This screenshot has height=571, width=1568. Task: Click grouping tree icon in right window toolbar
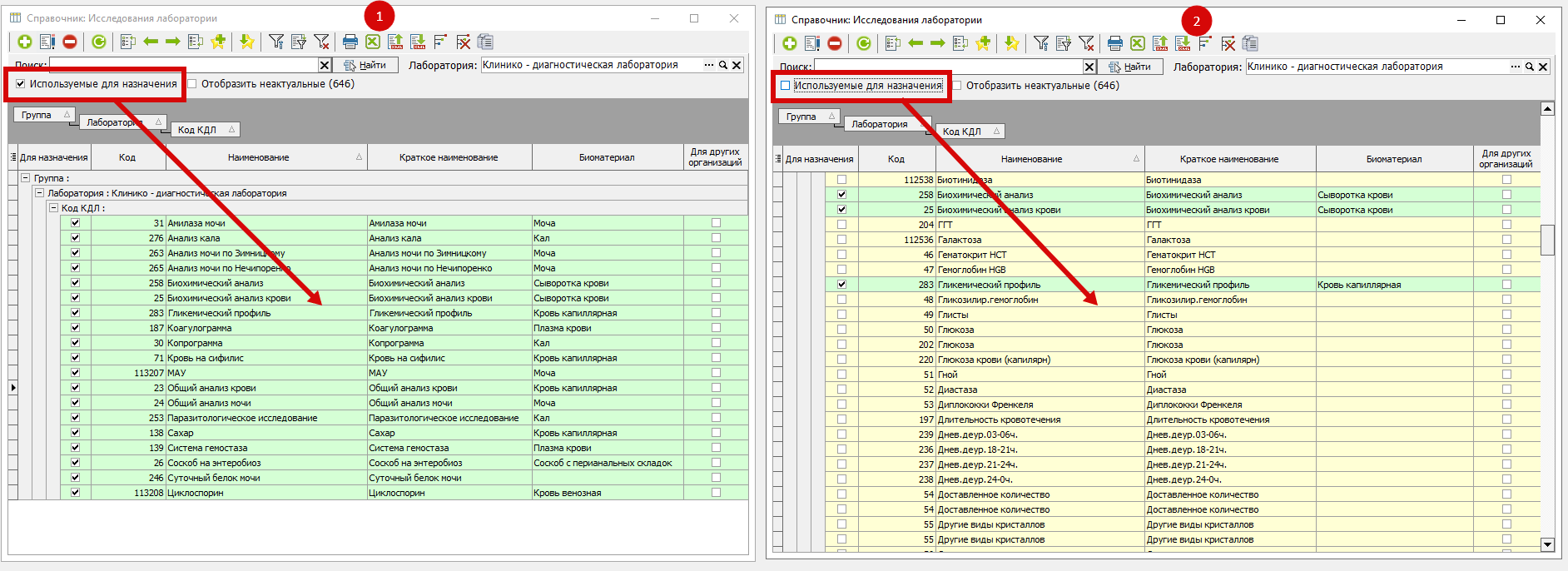tap(1205, 43)
